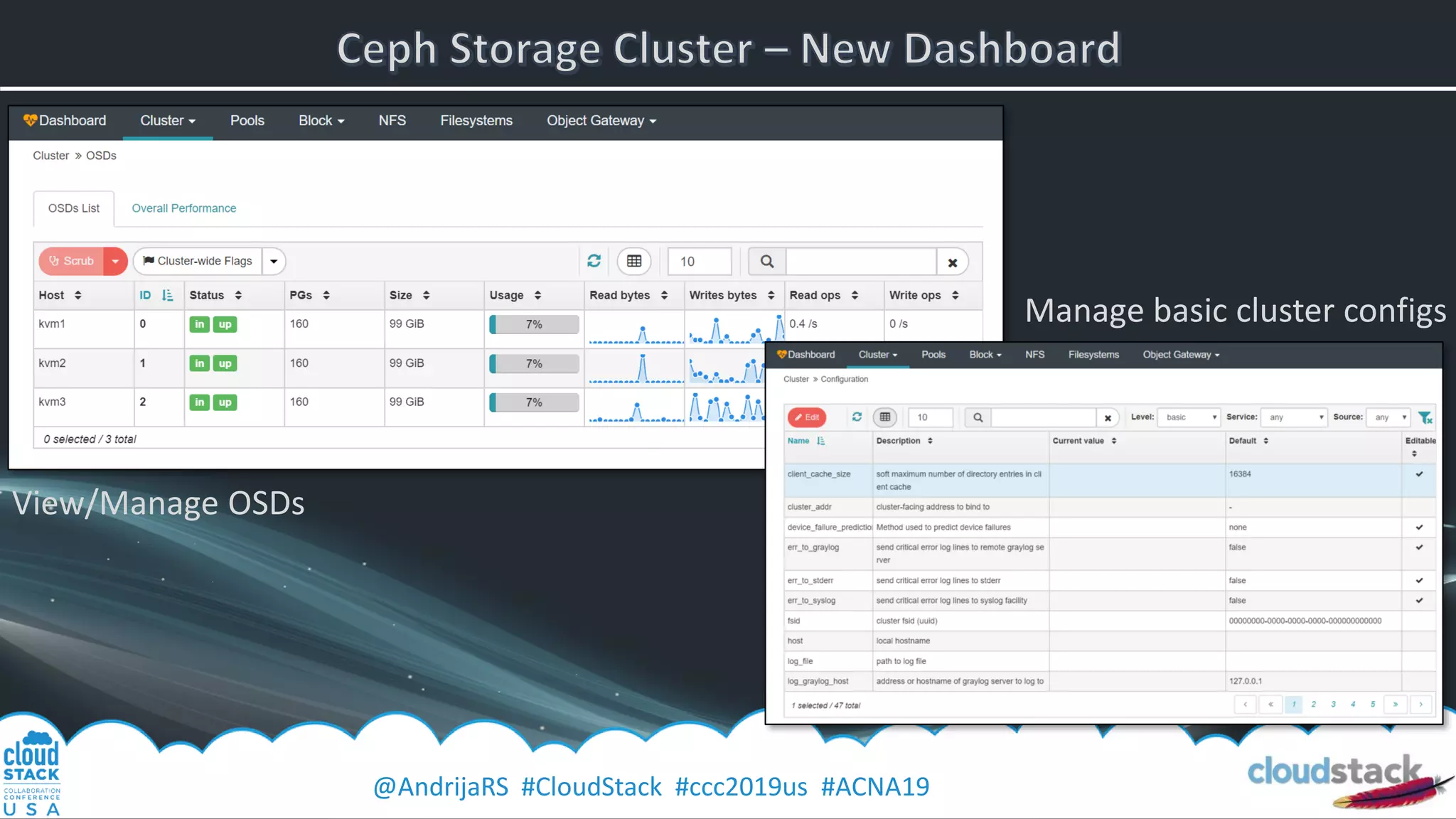Select the client_cache_size row
Viewport: 1456px width, 819px height.
(x=1110, y=480)
